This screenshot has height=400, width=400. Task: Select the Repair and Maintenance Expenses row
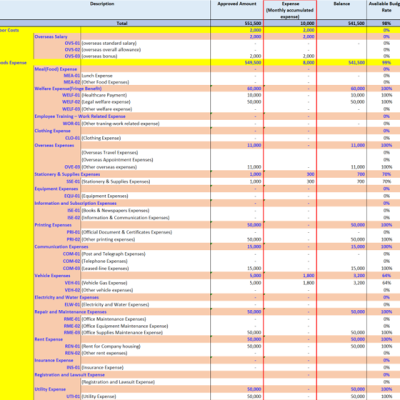(217, 312)
